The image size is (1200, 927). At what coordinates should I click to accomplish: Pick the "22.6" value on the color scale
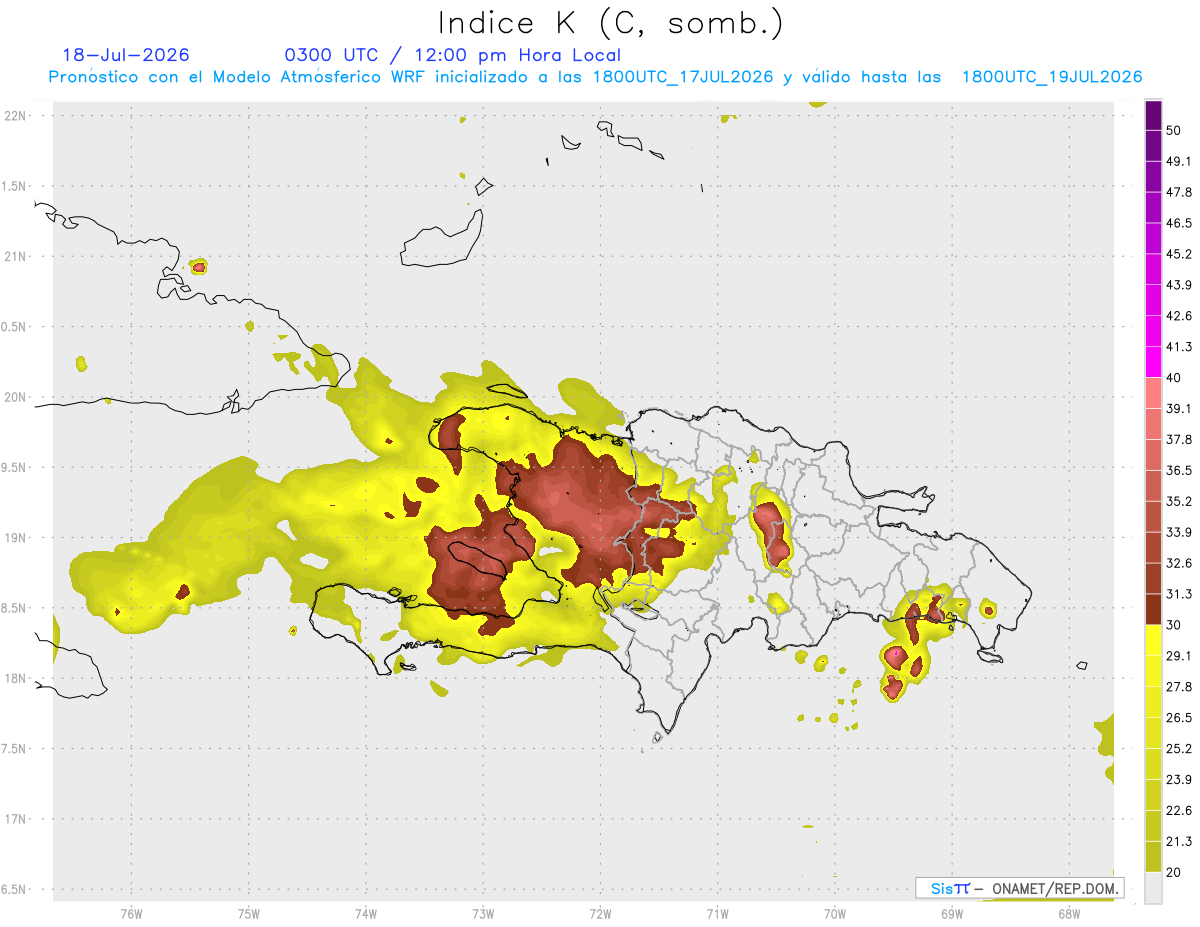[1179, 811]
